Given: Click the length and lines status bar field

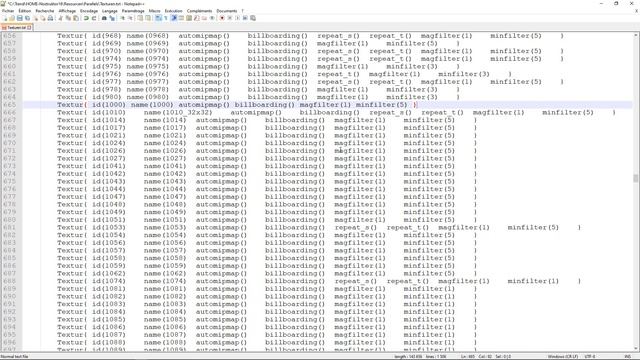Looking at the screenshot, I should tap(420, 357).
